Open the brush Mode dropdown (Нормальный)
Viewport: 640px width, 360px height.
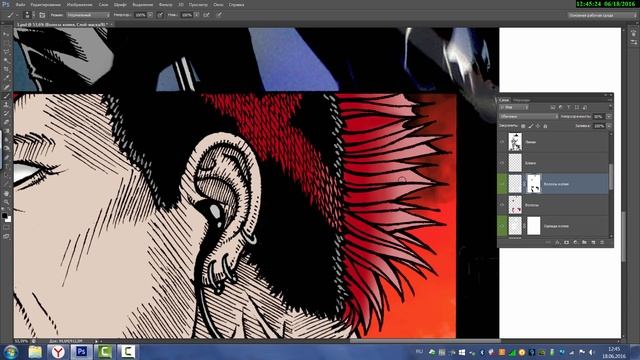click(88, 15)
